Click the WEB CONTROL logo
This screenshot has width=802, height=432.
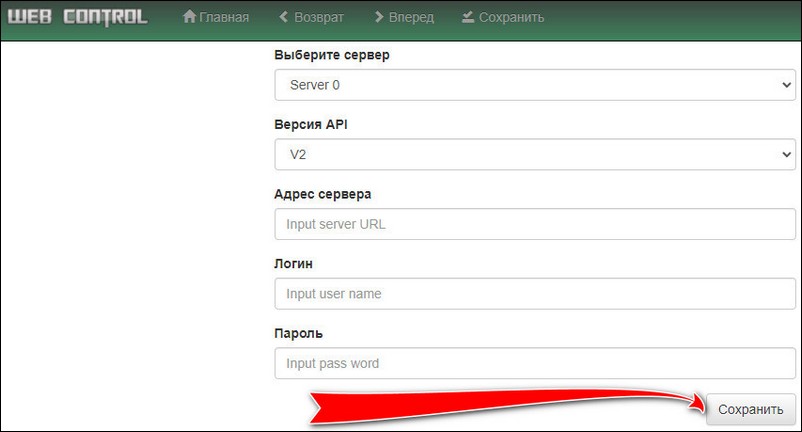click(x=78, y=17)
